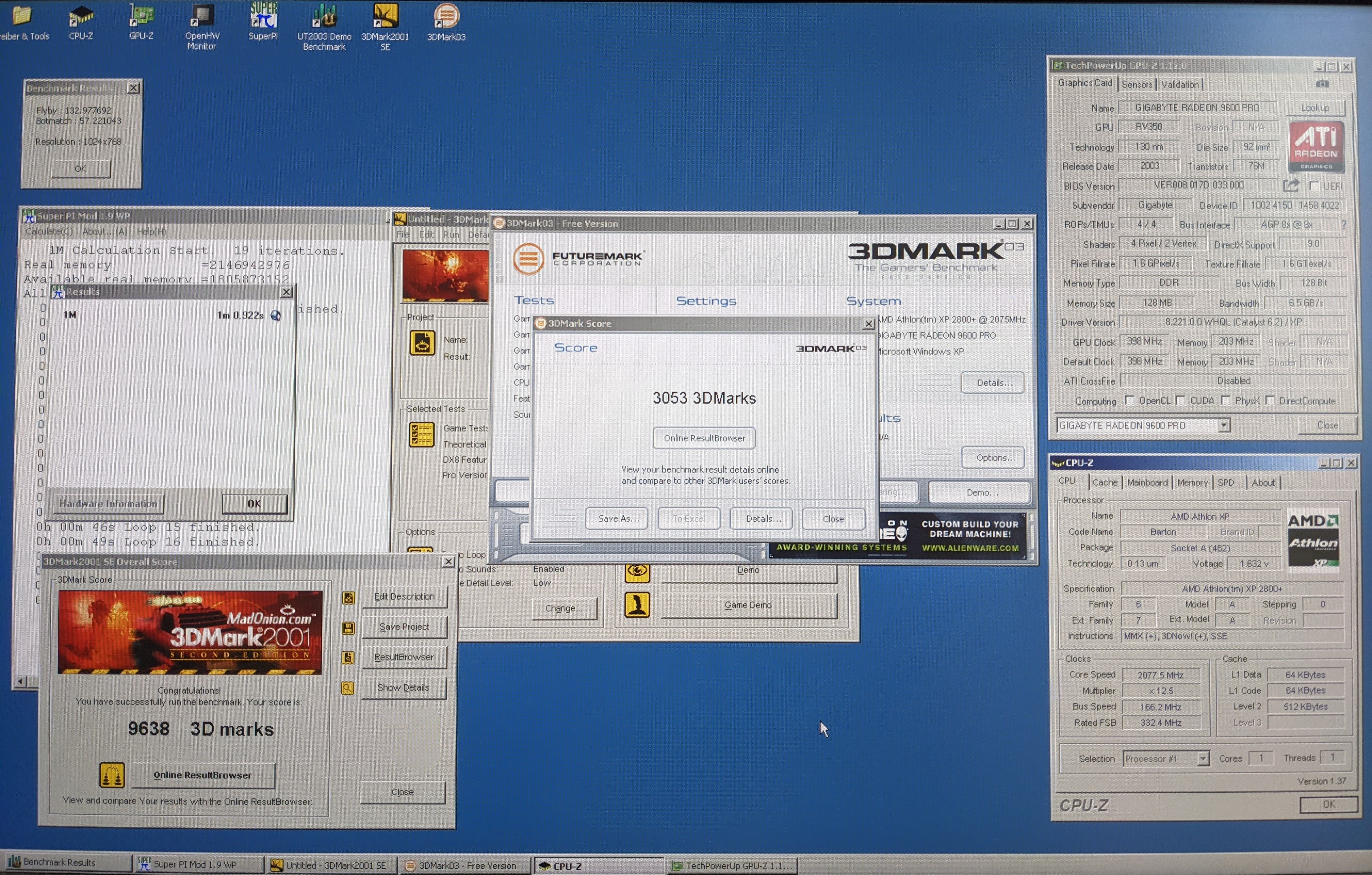Toggle the OpenCL checkbox
Viewport: 1372px width, 875px height.
click(x=1129, y=400)
